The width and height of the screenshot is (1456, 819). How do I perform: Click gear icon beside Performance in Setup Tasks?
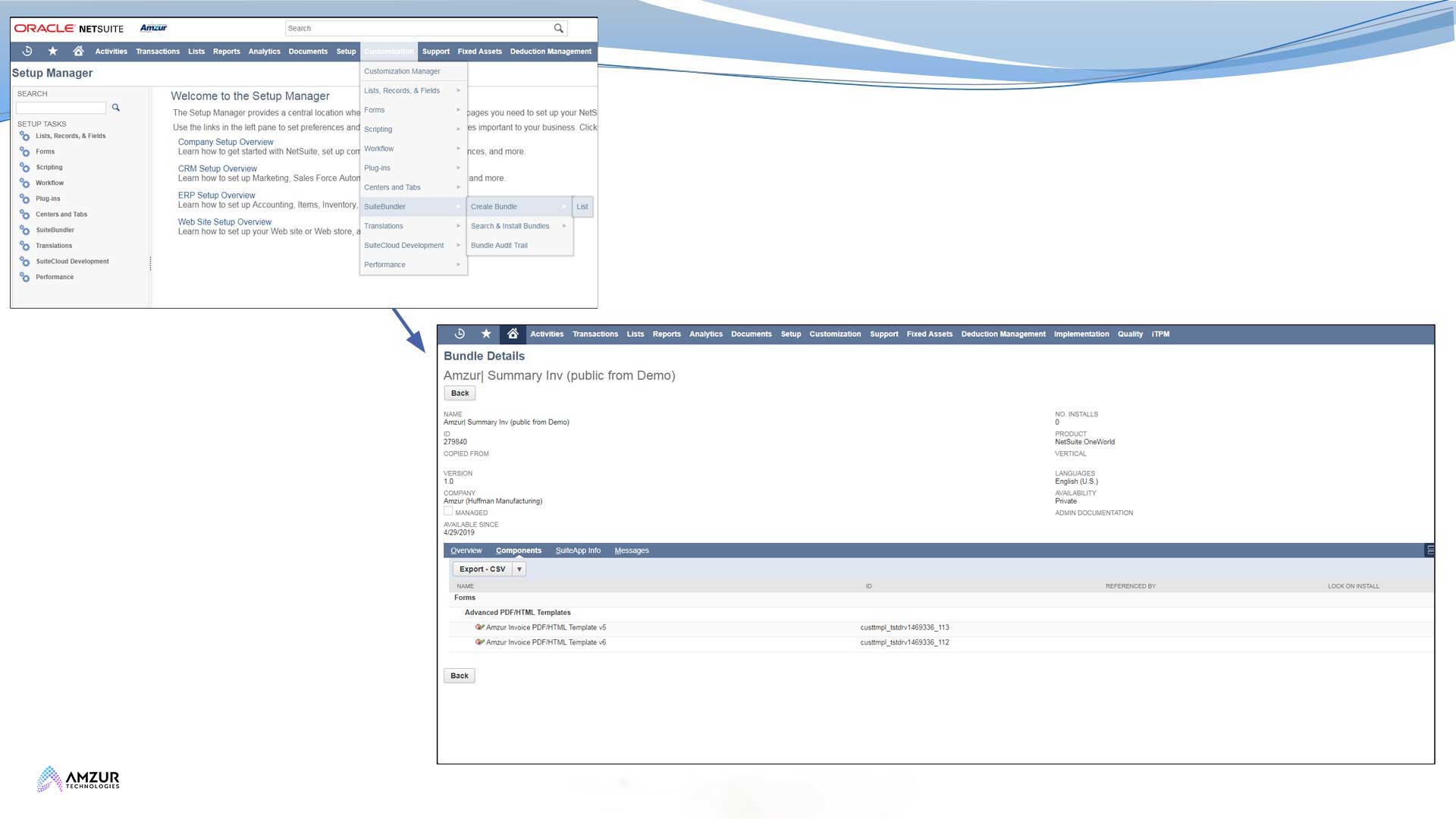coord(25,278)
